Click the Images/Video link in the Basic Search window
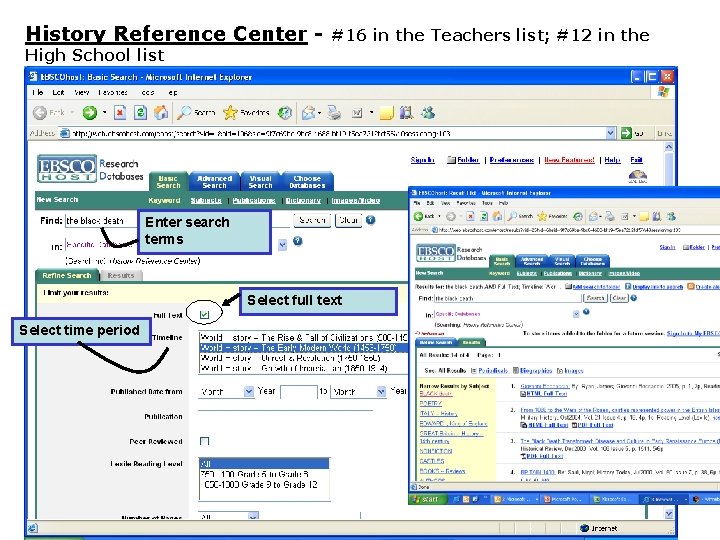Image resolution: width=720 pixels, height=540 pixels. 356,201
